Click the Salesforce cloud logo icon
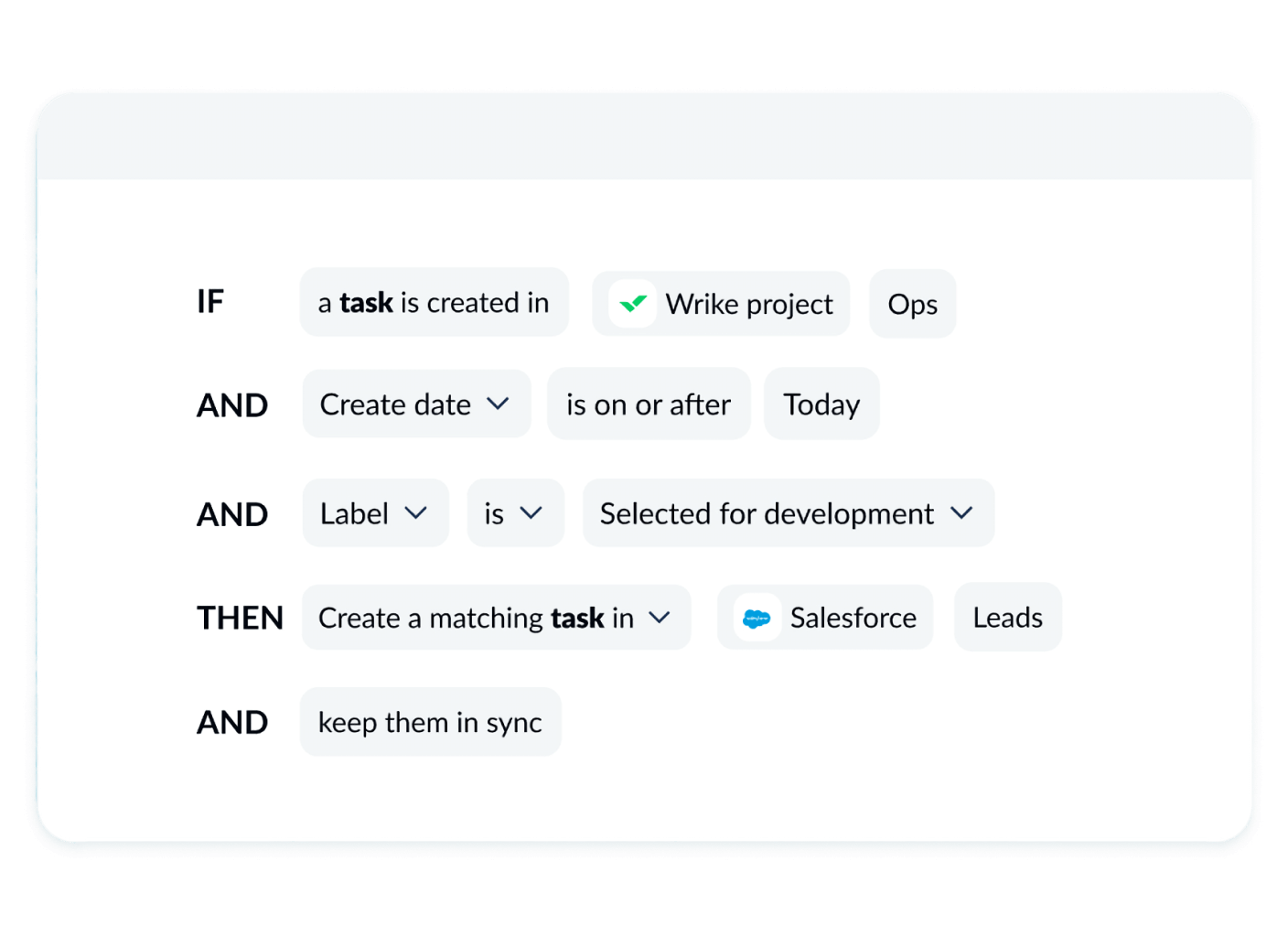1288x937 pixels. tap(757, 619)
